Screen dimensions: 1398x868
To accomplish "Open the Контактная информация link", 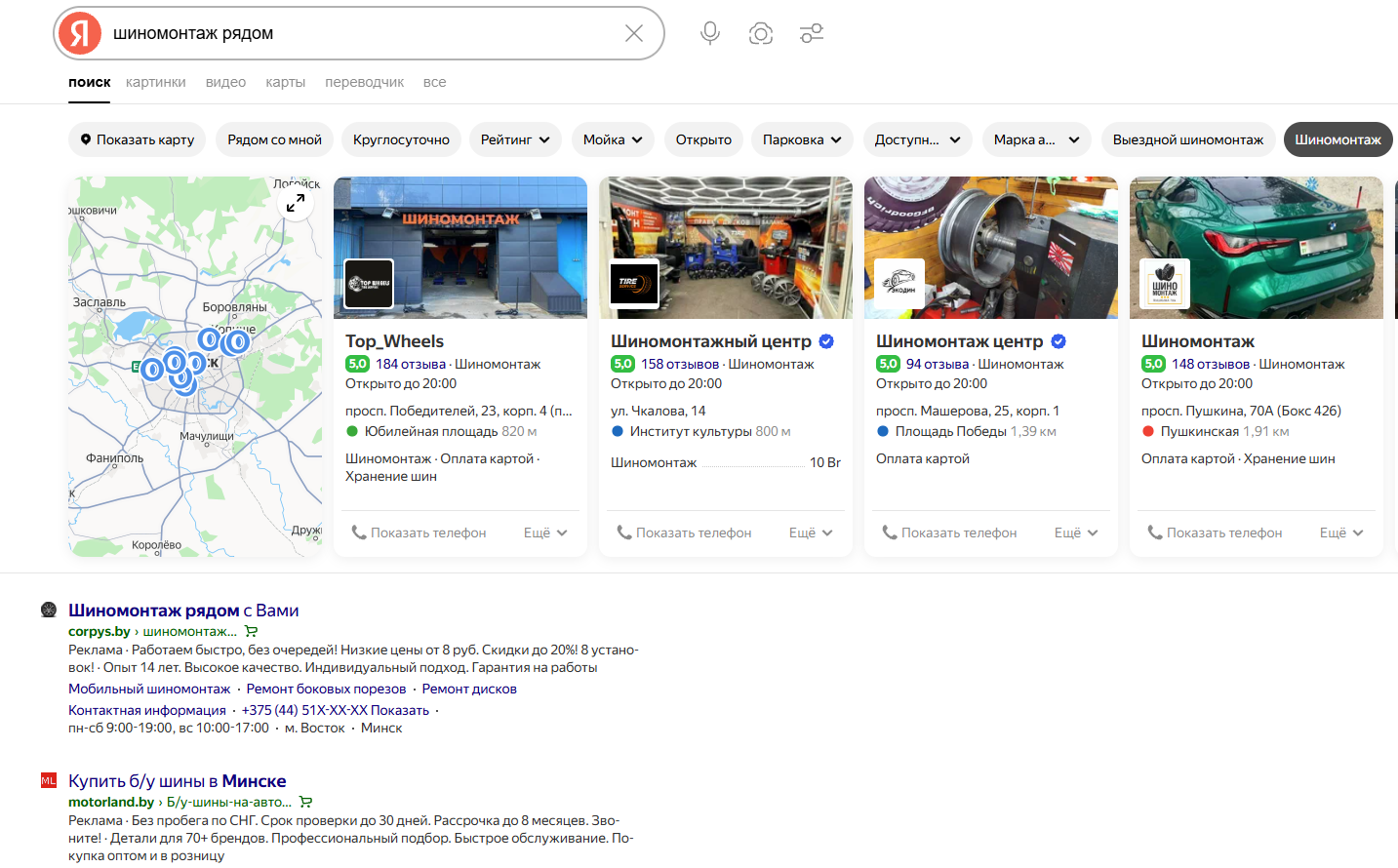I will 147,710.
